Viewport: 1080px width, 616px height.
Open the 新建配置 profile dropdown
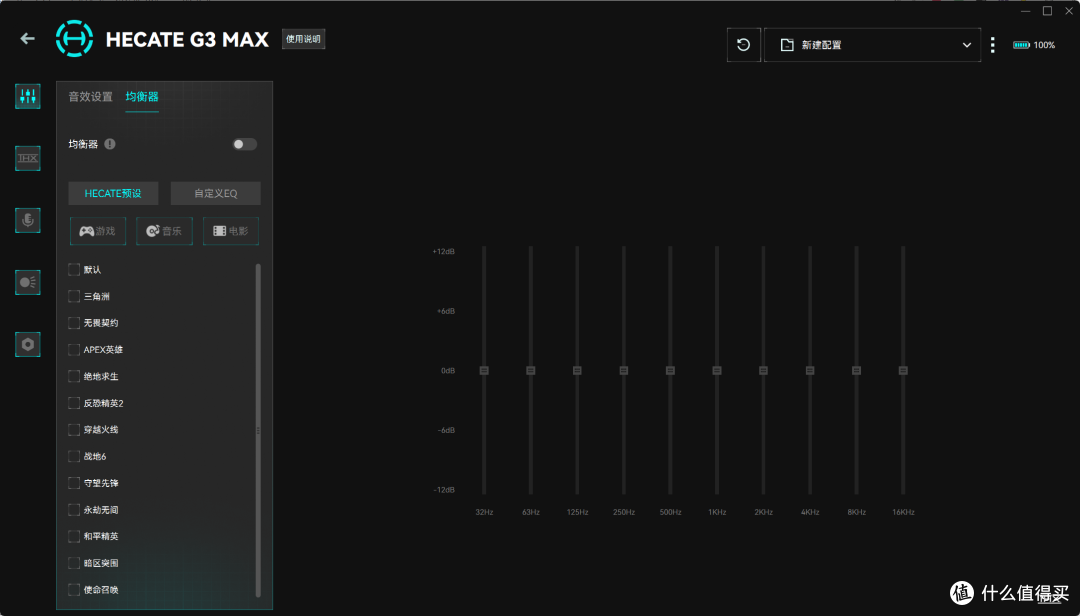pyautogui.click(x=873, y=45)
